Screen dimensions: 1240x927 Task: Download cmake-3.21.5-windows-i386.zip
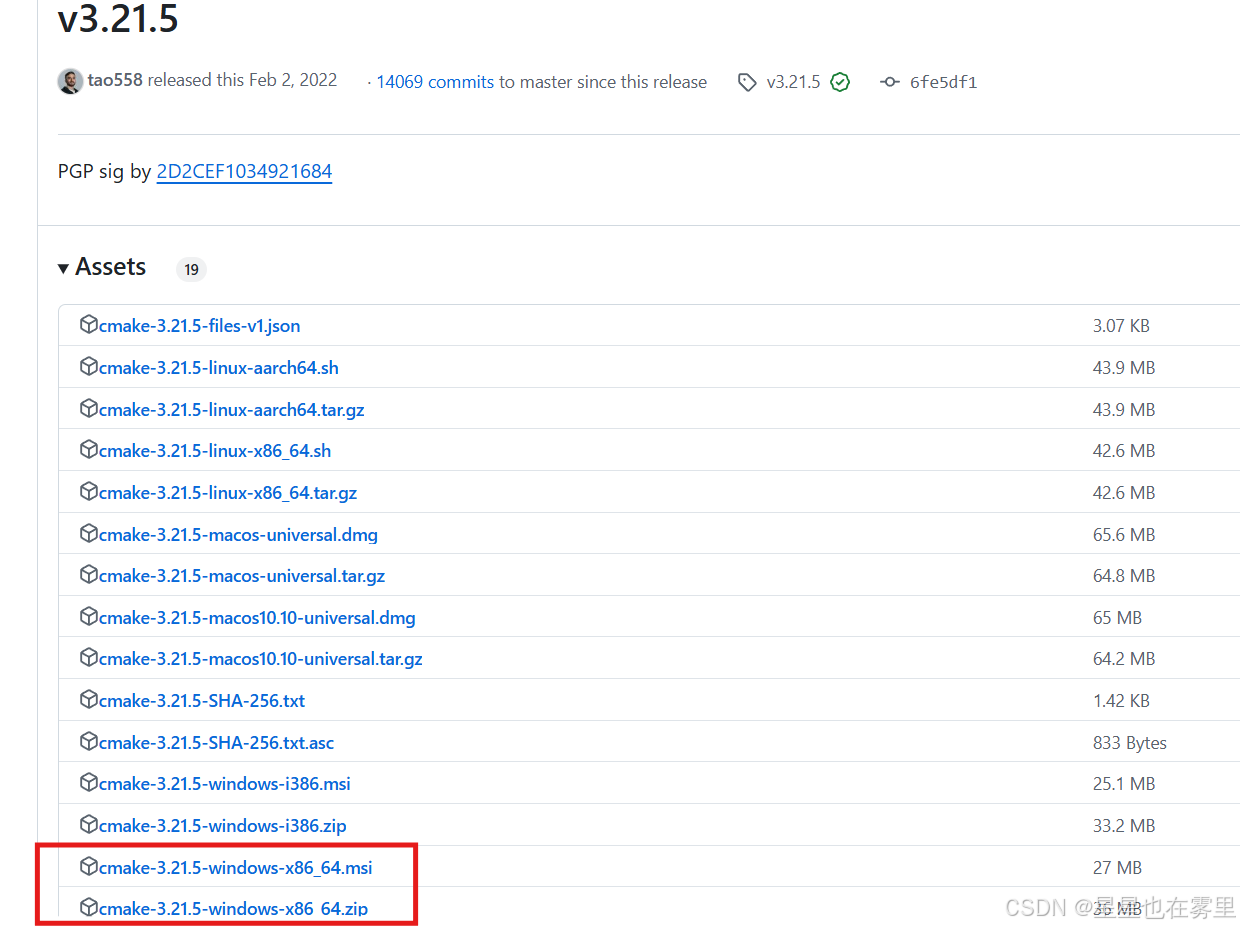pyautogui.click(x=222, y=825)
